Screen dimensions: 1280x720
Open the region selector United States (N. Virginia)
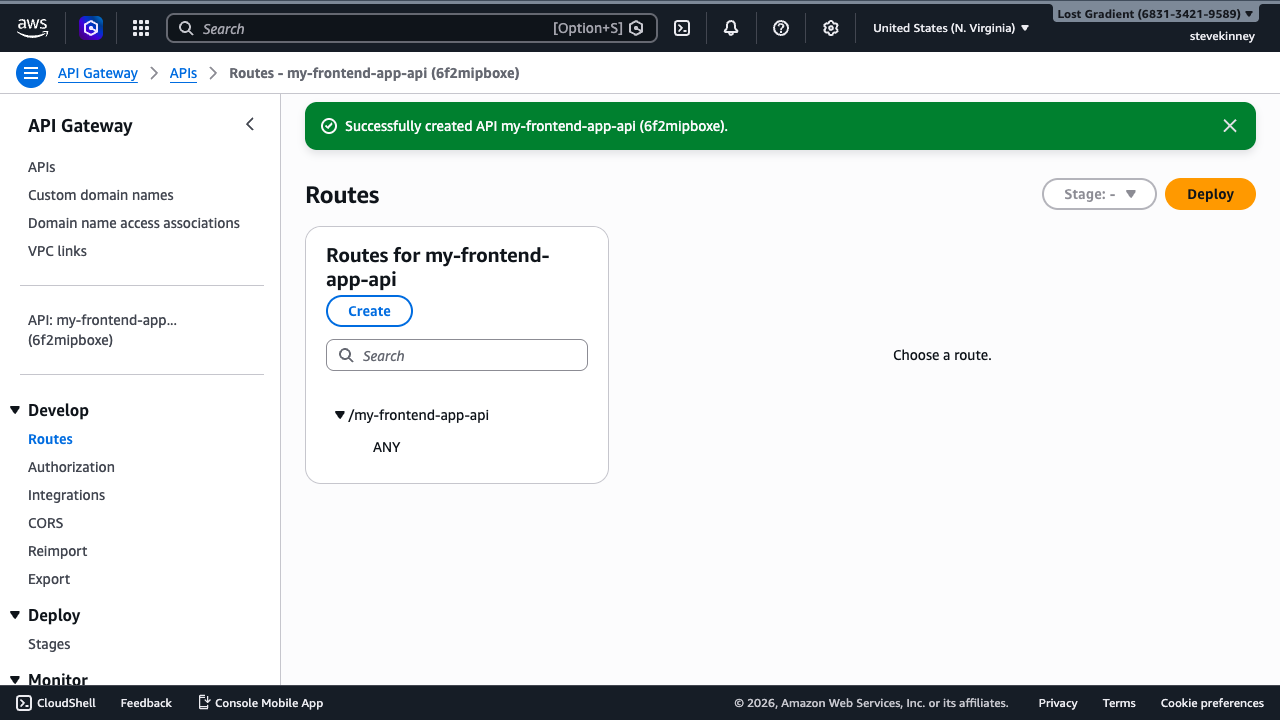(x=951, y=28)
